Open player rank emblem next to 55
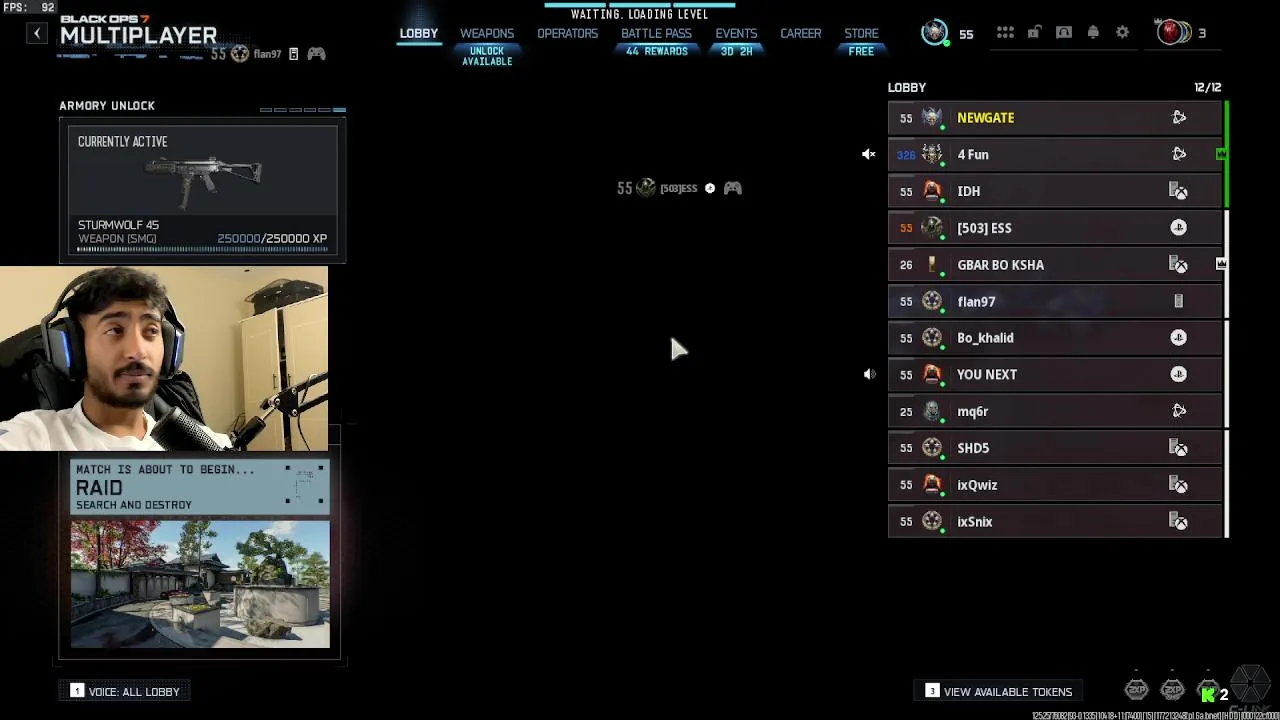 point(934,33)
